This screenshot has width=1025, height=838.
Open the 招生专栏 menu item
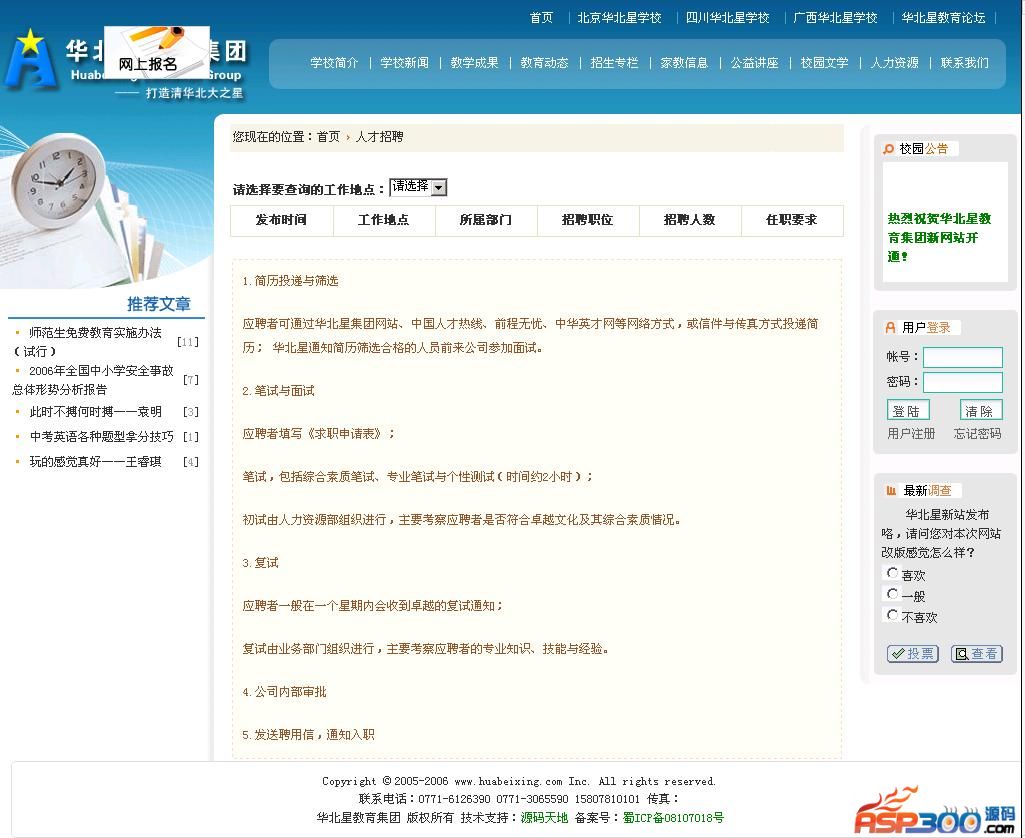click(614, 63)
